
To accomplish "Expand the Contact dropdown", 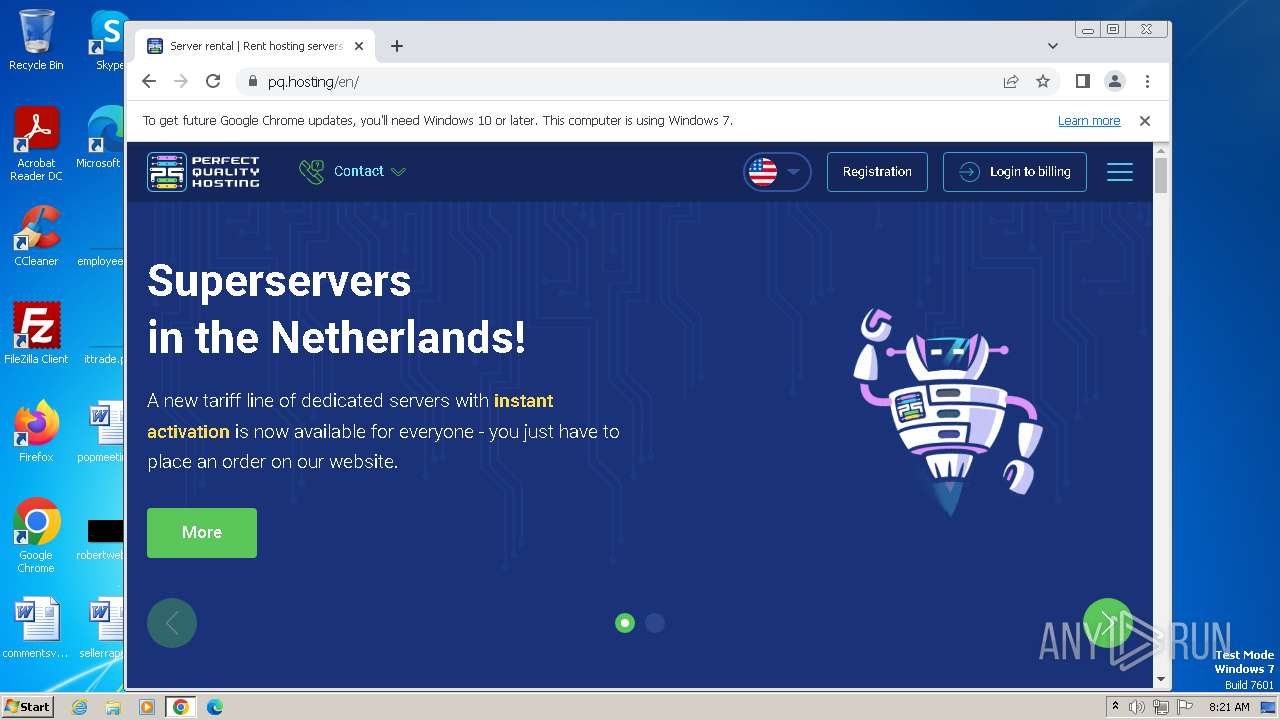I will (353, 172).
